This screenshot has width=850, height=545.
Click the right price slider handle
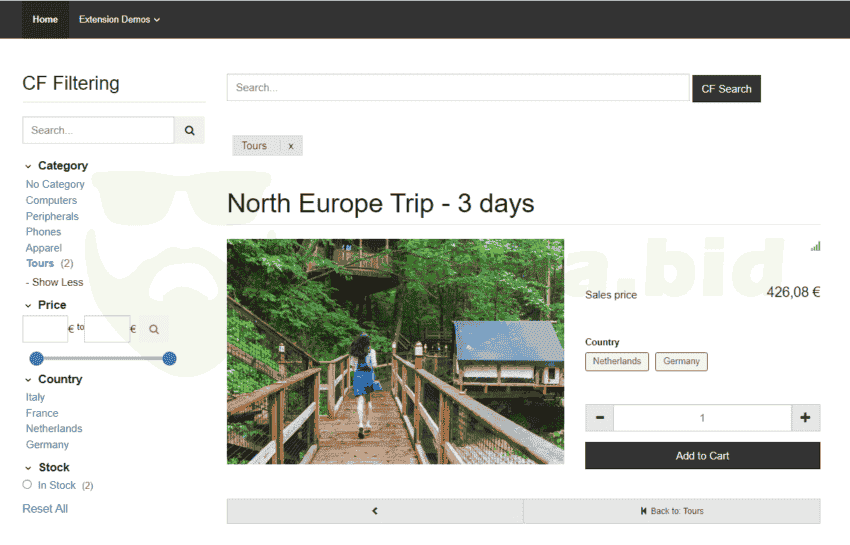click(x=169, y=358)
